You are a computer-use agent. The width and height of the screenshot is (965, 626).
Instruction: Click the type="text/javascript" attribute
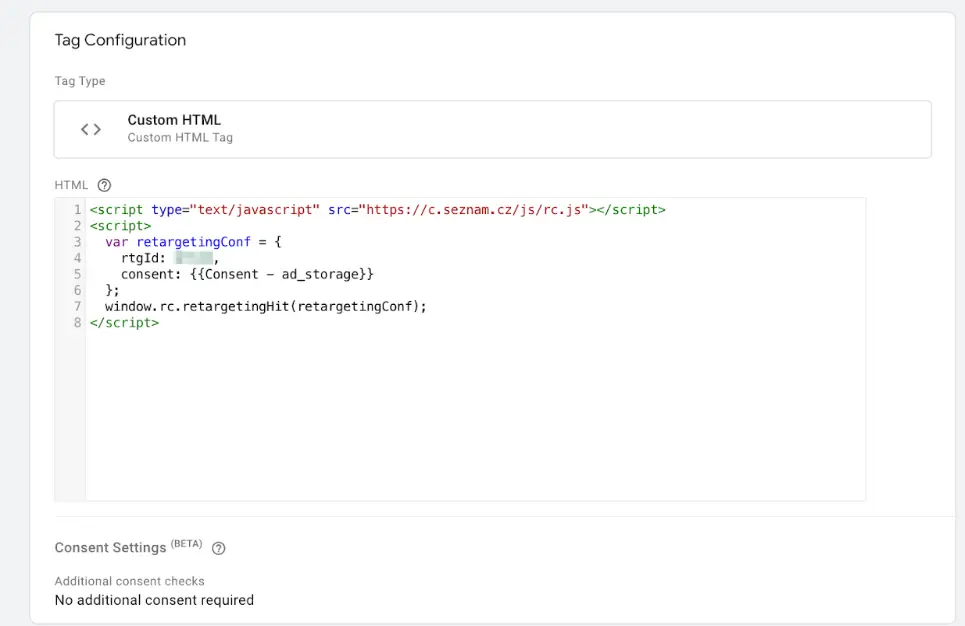coord(236,210)
